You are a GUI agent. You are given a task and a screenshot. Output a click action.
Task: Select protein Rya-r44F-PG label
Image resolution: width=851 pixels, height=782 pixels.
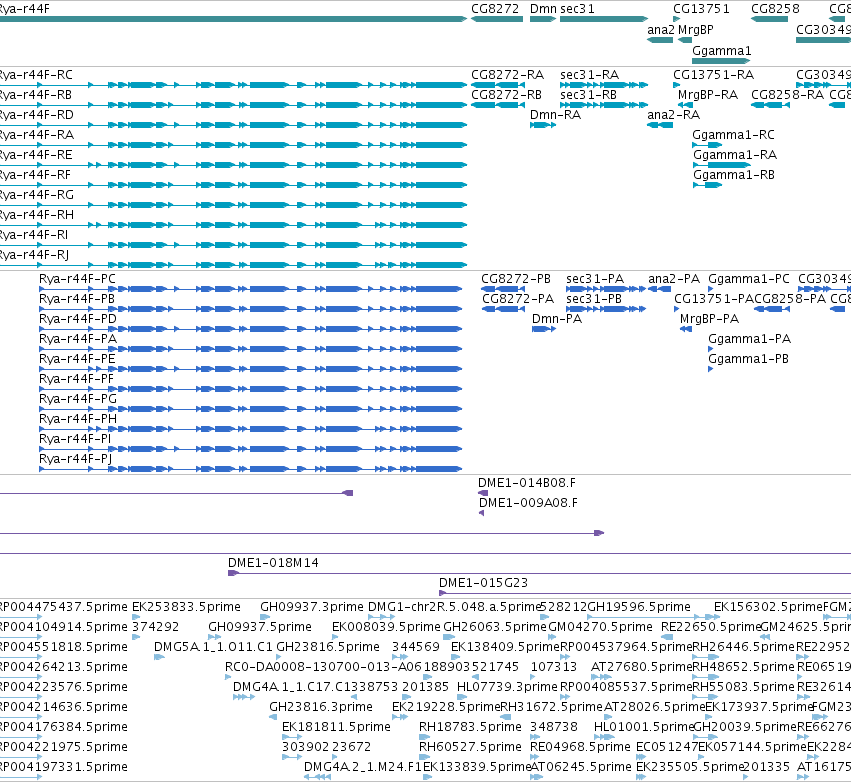click(x=78, y=399)
